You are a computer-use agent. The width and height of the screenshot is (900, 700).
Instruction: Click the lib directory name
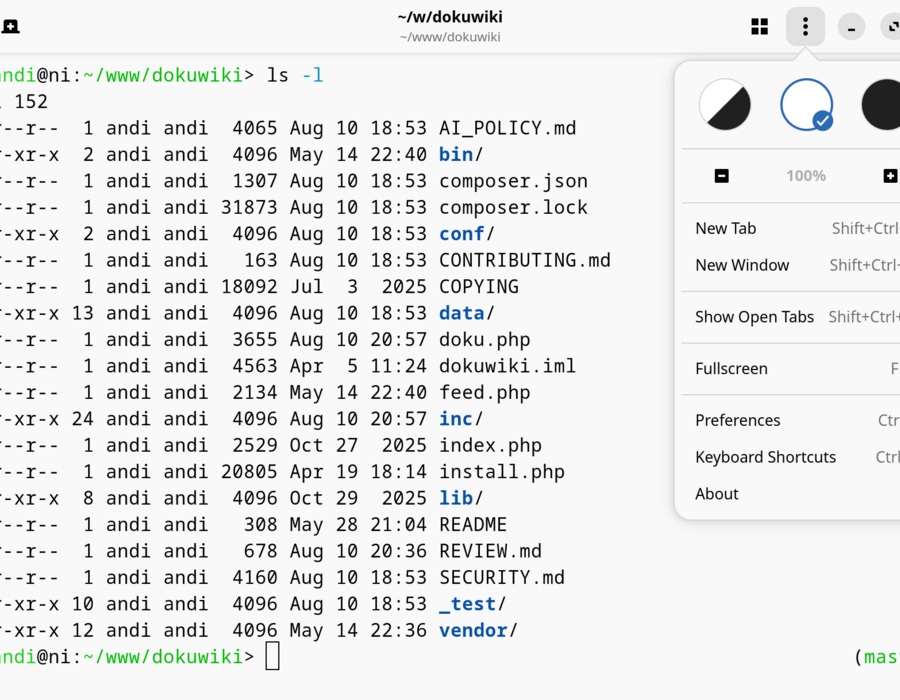456,497
